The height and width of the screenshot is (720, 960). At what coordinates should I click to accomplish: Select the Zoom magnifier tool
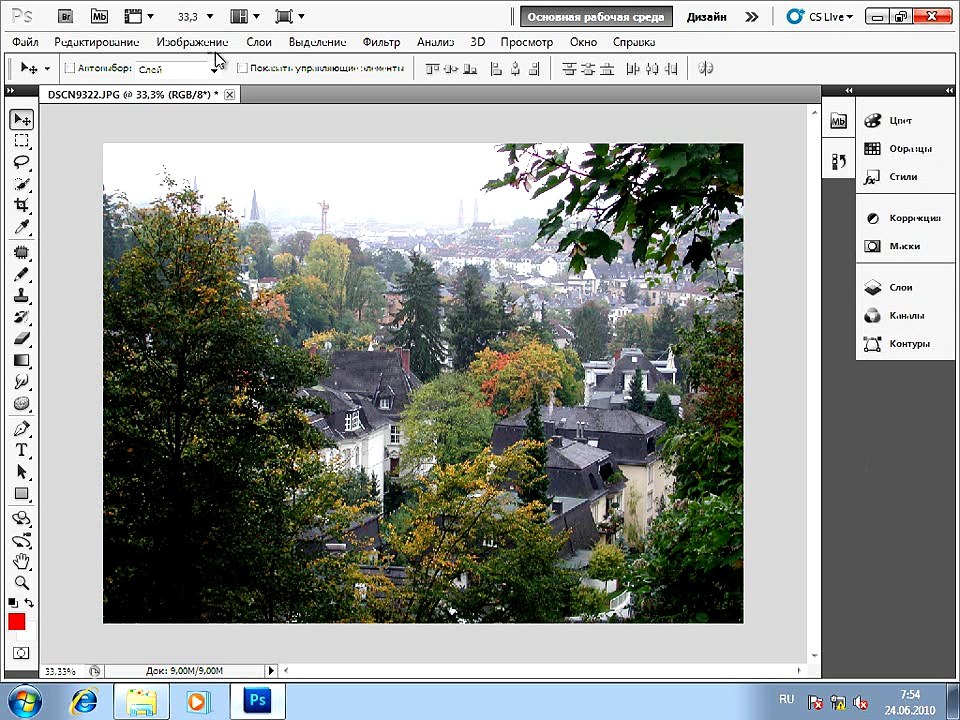point(21,582)
